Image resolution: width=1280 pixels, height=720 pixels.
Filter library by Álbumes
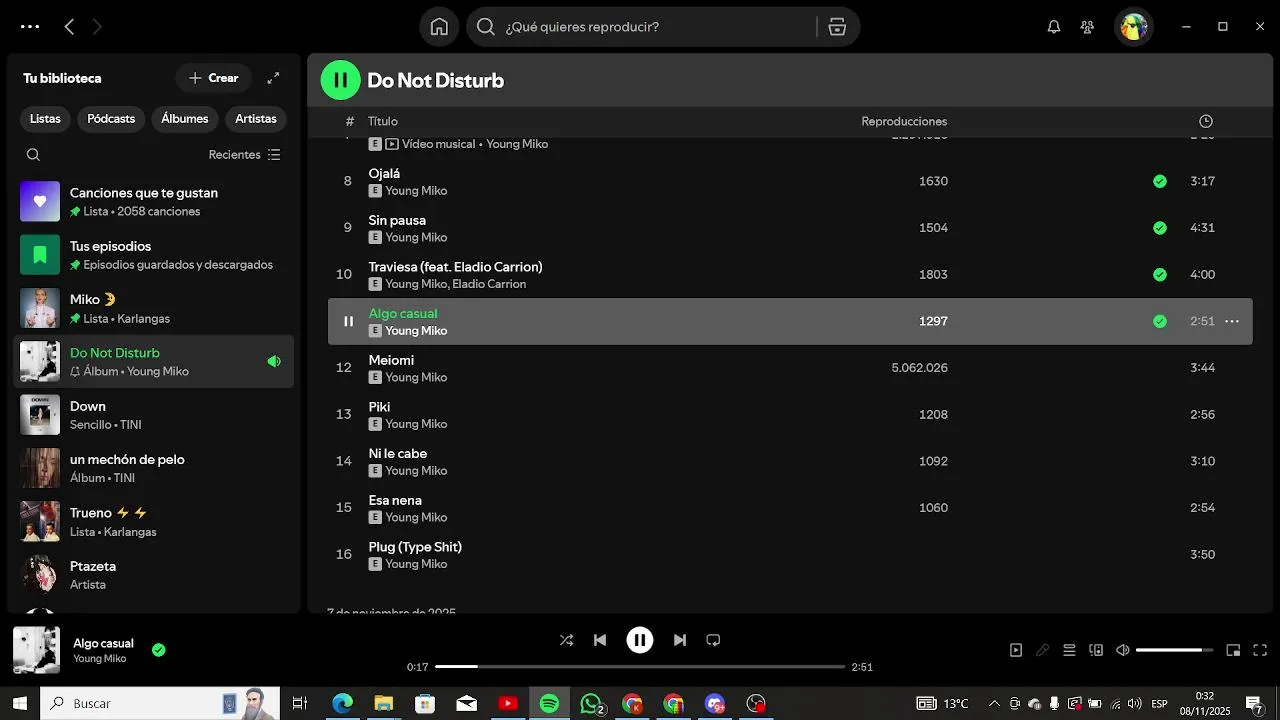(185, 119)
